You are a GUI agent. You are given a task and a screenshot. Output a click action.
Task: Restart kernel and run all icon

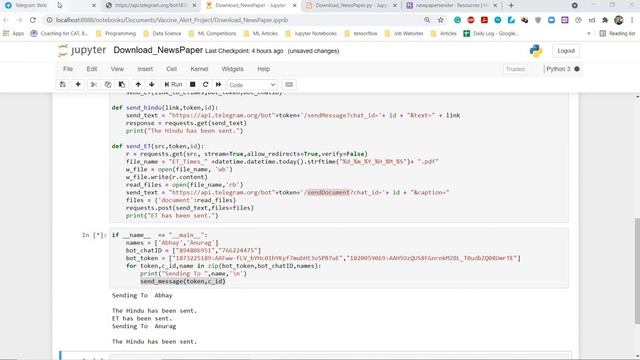[x=218, y=84]
